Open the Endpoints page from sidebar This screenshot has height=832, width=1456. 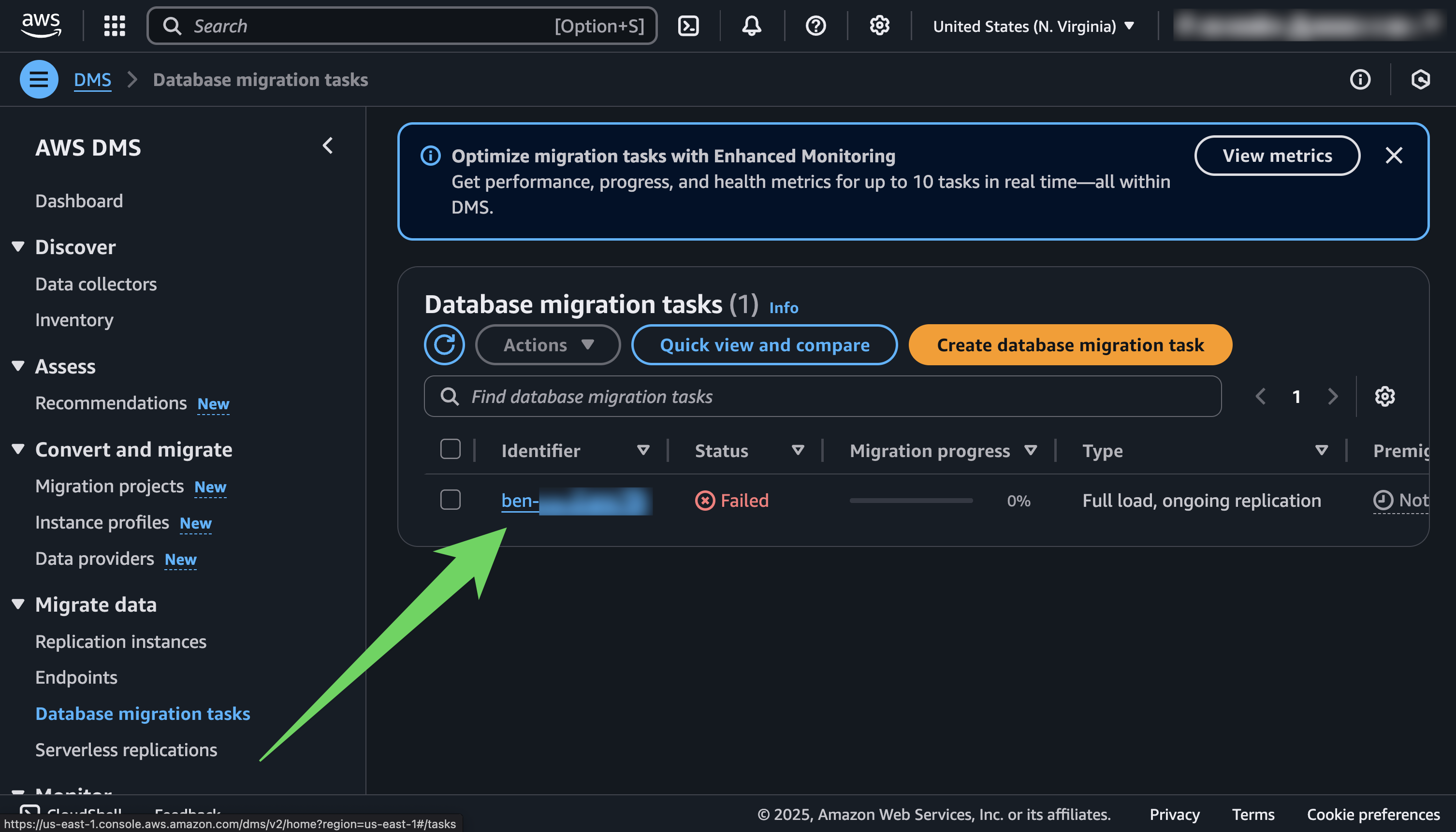76,677
